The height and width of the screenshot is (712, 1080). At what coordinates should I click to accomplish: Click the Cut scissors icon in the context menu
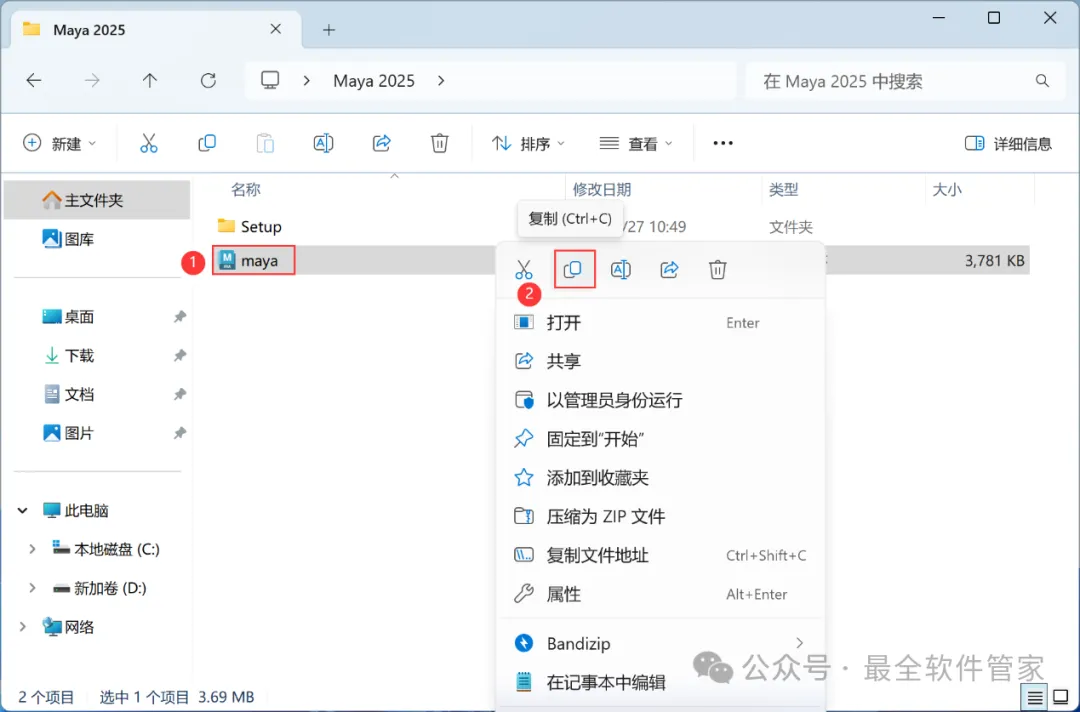(x=523, y=269)
